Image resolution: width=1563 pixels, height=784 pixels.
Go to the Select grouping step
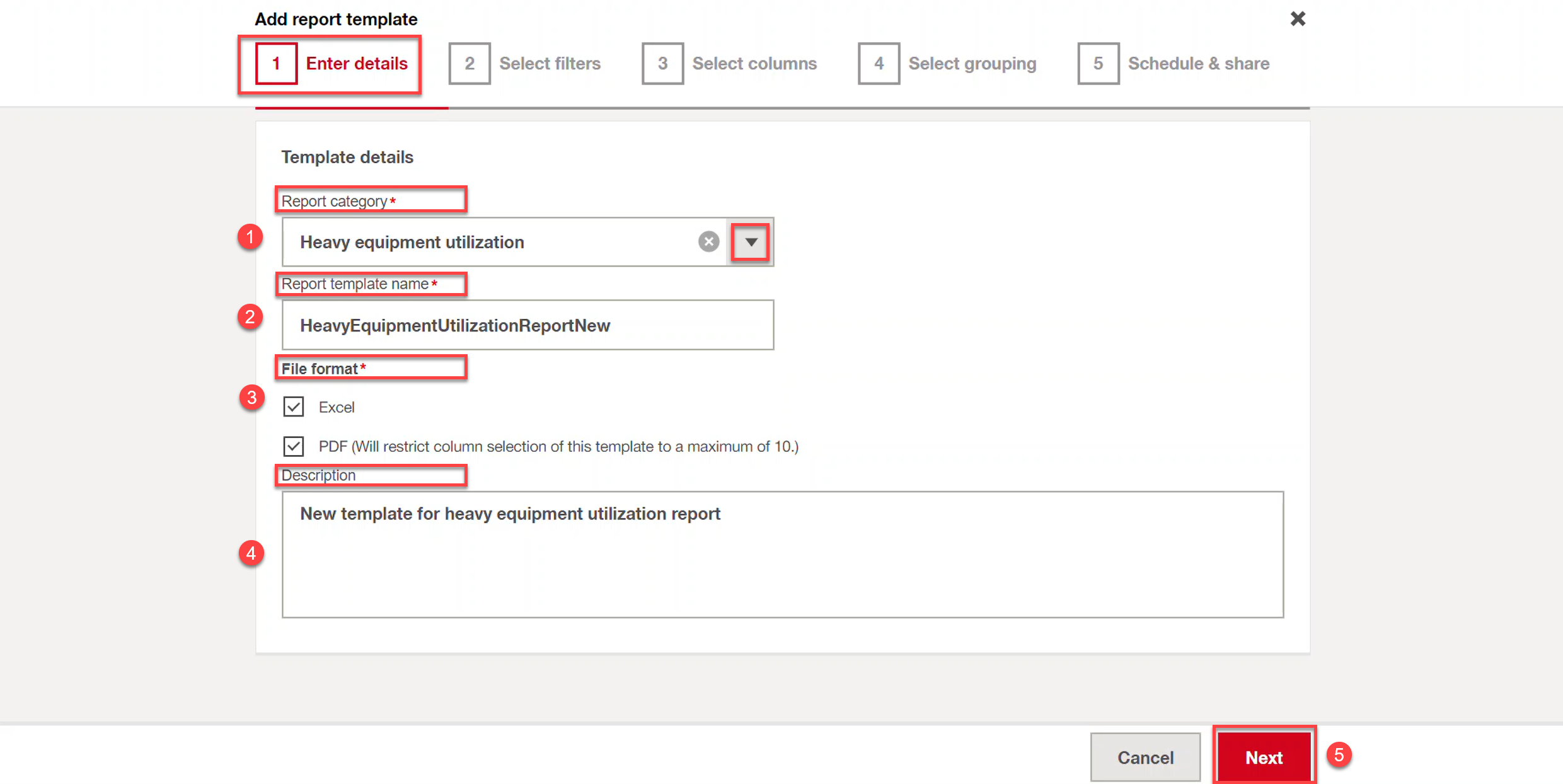947,64
